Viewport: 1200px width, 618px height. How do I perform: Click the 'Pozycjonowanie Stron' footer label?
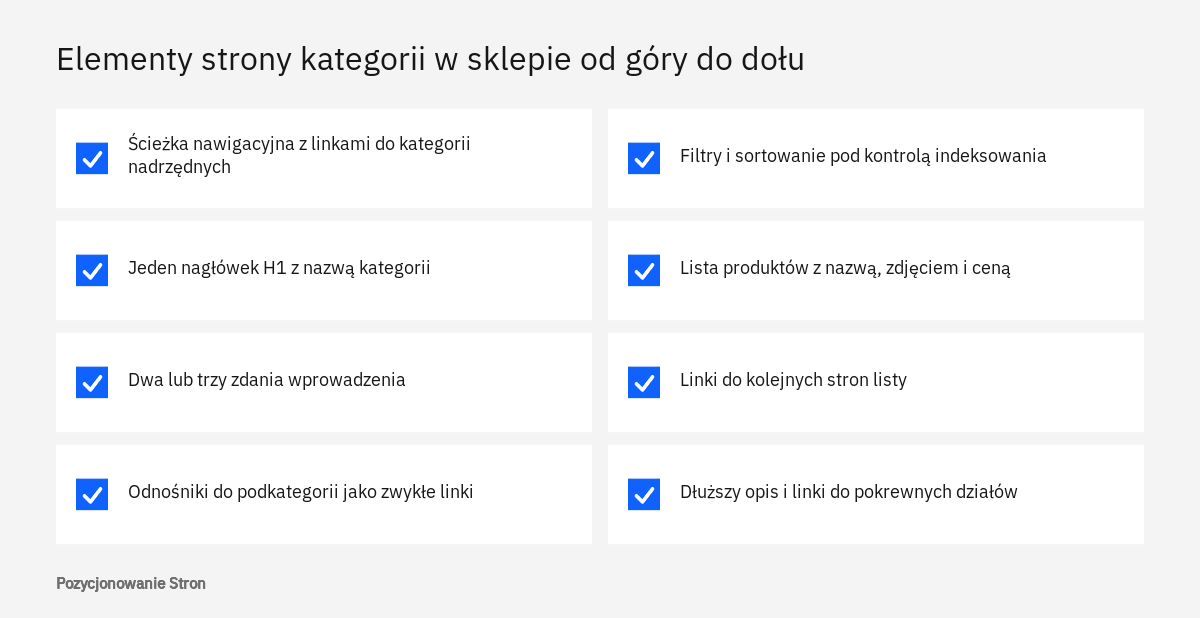click(x=131, y=583)
